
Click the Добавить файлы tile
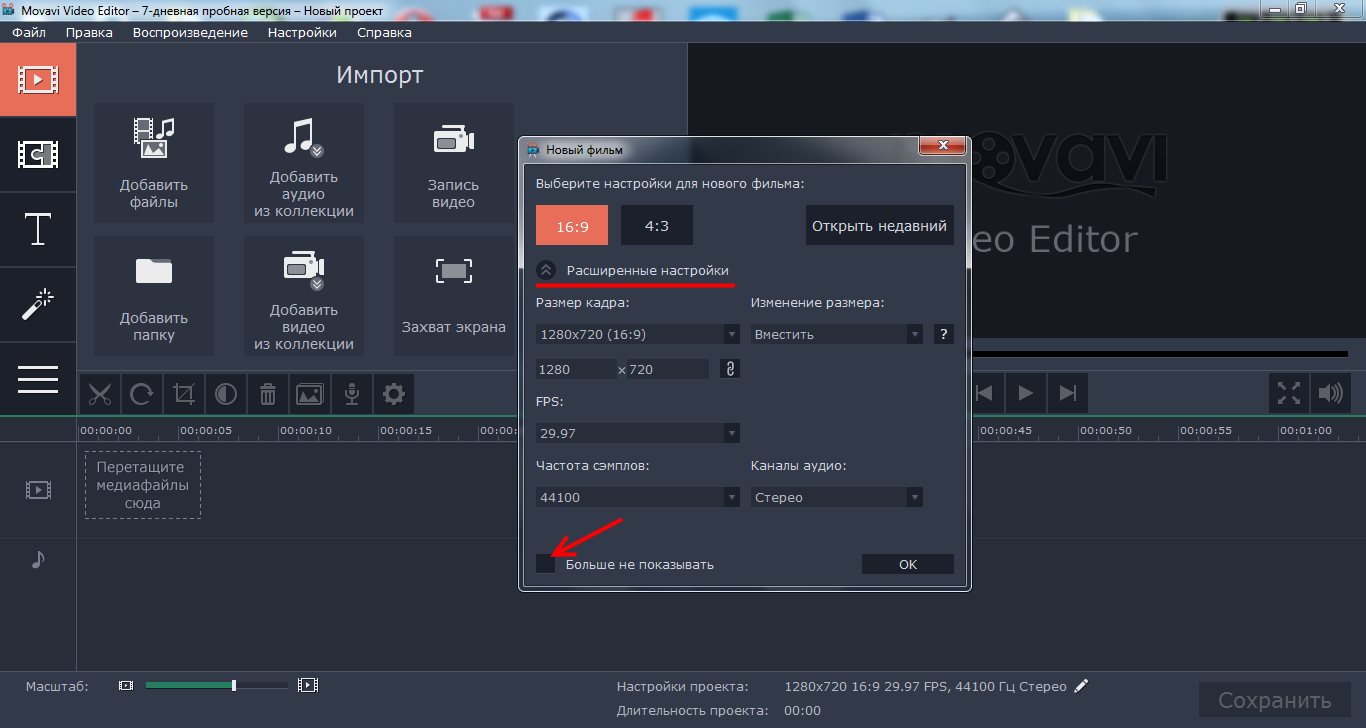154,162
